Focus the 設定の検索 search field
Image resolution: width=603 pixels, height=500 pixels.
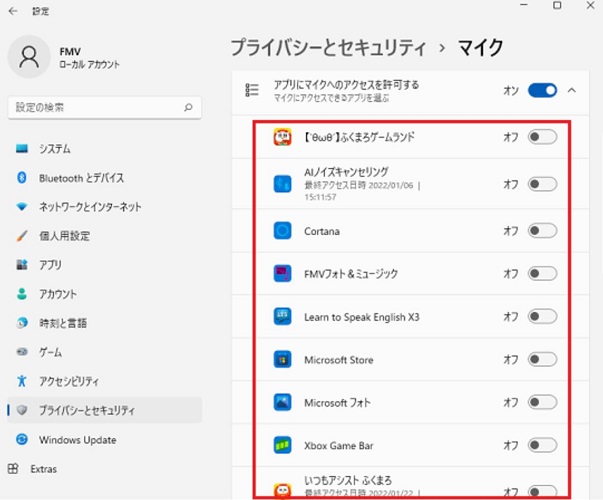pos(105,107)
